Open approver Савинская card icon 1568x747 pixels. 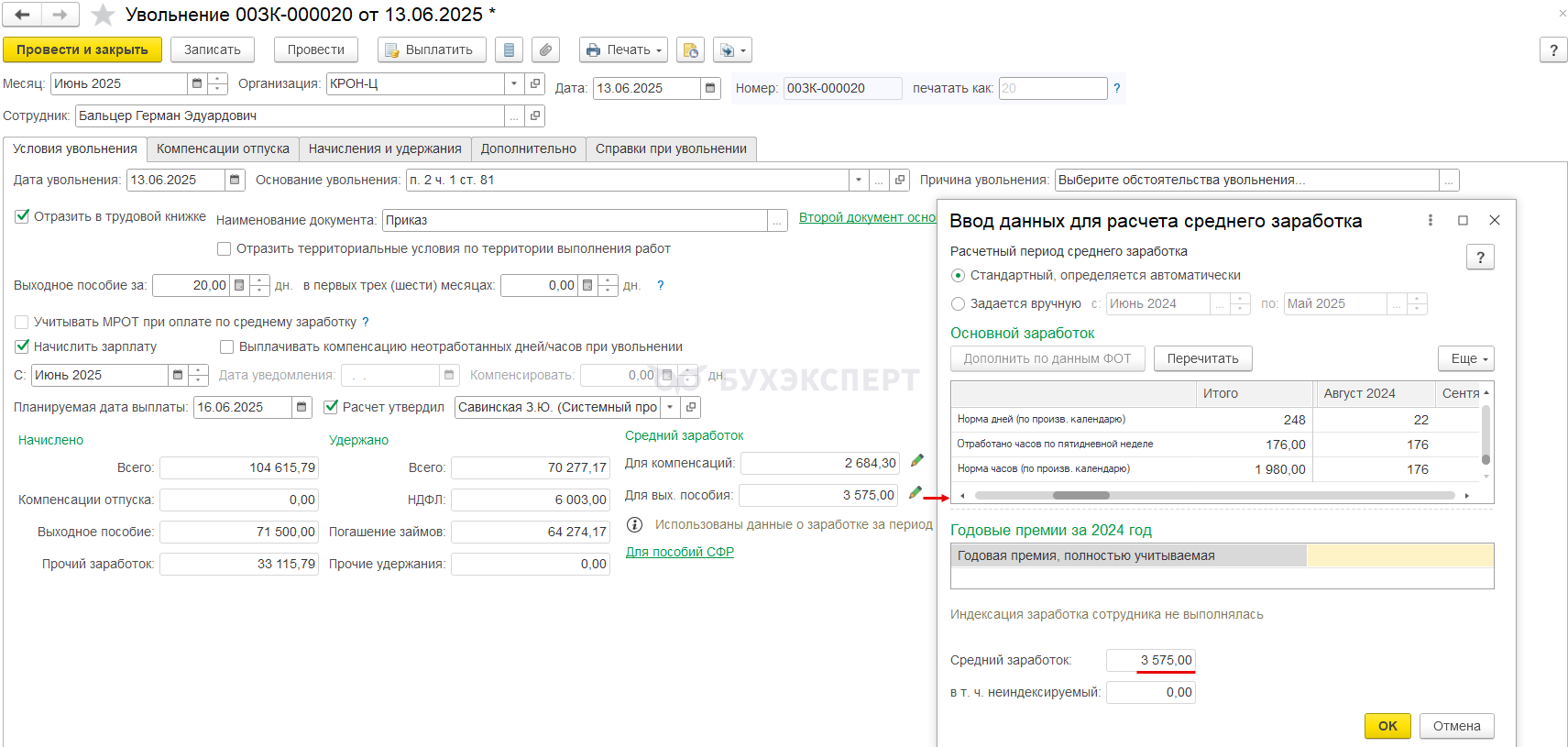pos(691,407)
